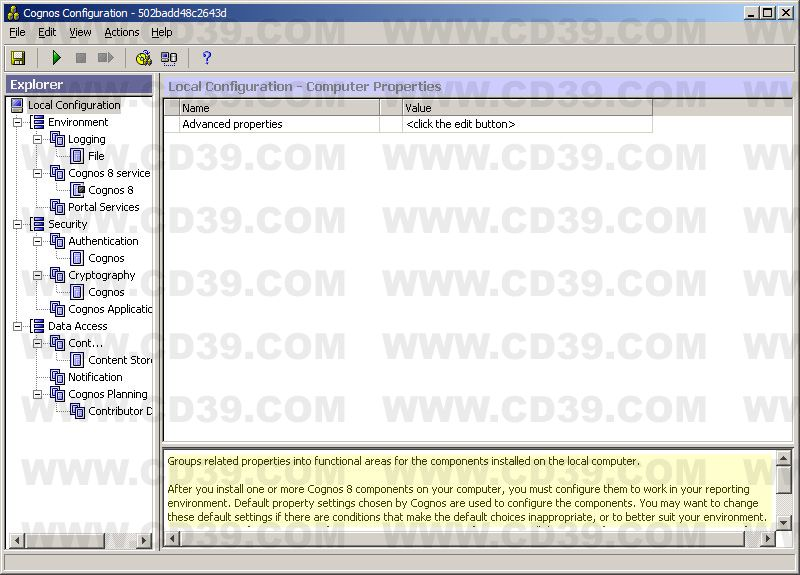The width and height of the screenshot is (800, 575).
Task: Click the Cognos Application Firewall icon
Action: (x=57, y=309)
